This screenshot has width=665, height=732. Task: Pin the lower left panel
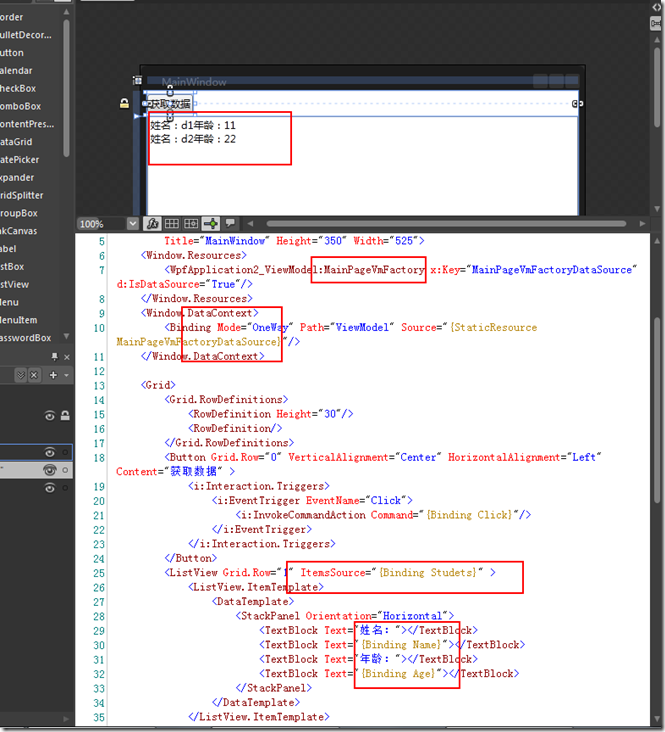click(x=55, y=357)
